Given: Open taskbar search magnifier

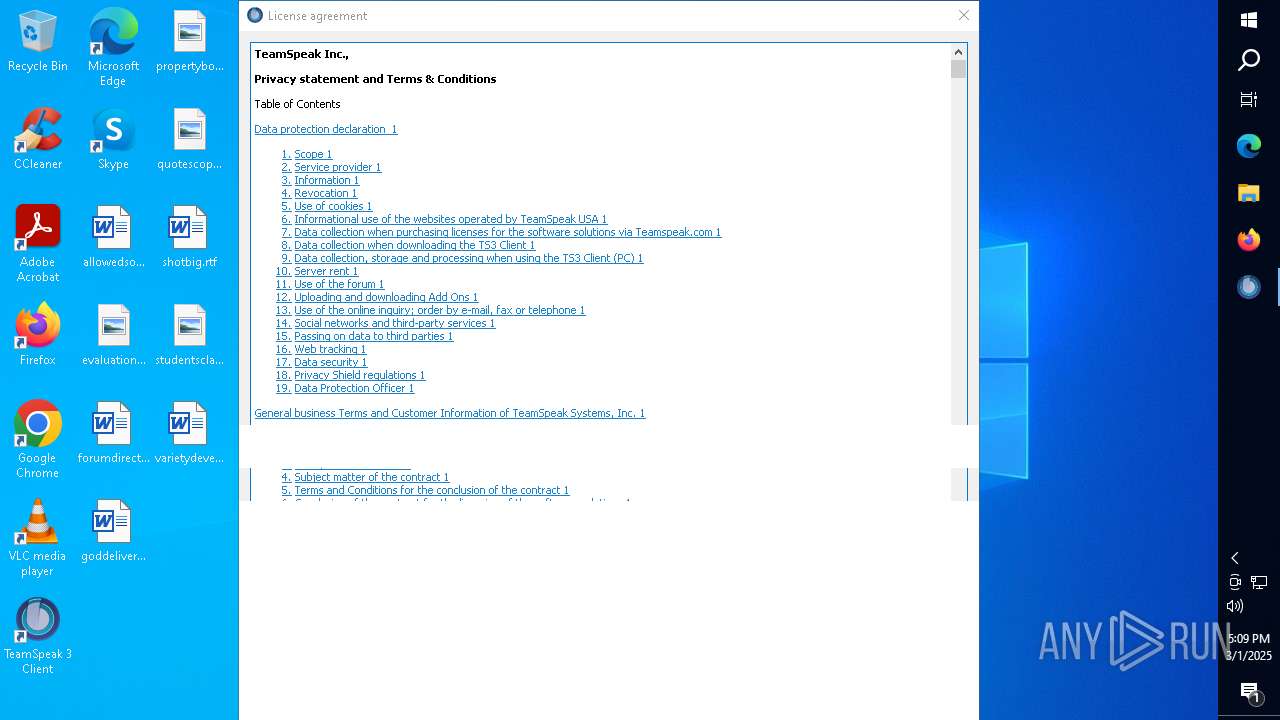Looking at the screenshot, I should coord(1249,60).
